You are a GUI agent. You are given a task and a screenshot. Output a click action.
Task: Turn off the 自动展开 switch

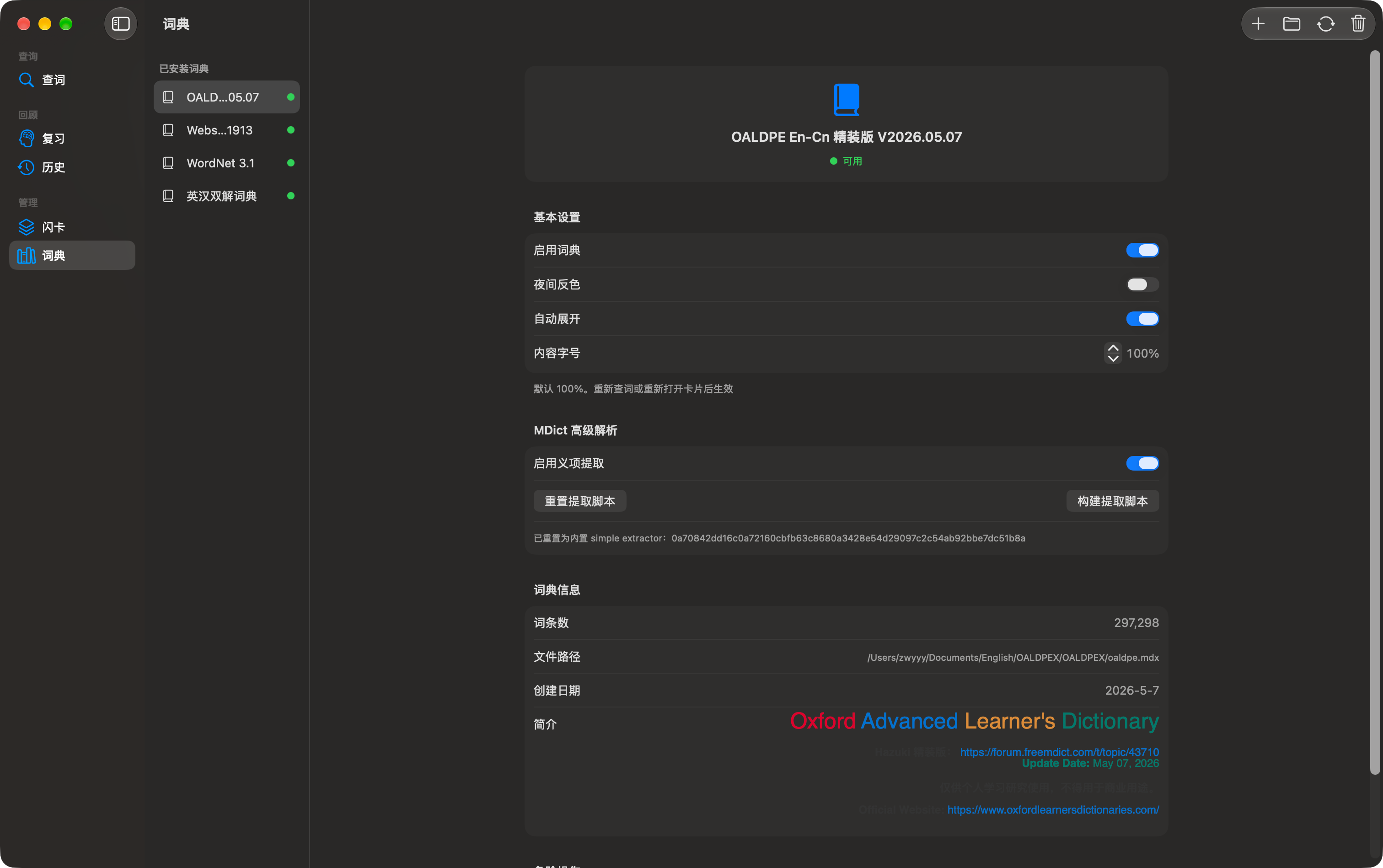pyautogui.click(x=1142, y=319)
